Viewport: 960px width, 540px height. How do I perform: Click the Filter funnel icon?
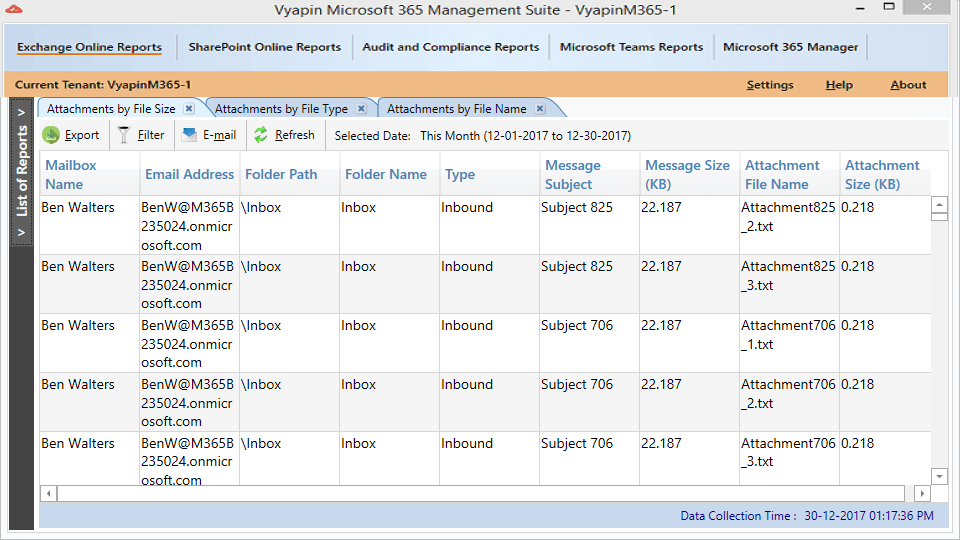click(x=124, y=135)
